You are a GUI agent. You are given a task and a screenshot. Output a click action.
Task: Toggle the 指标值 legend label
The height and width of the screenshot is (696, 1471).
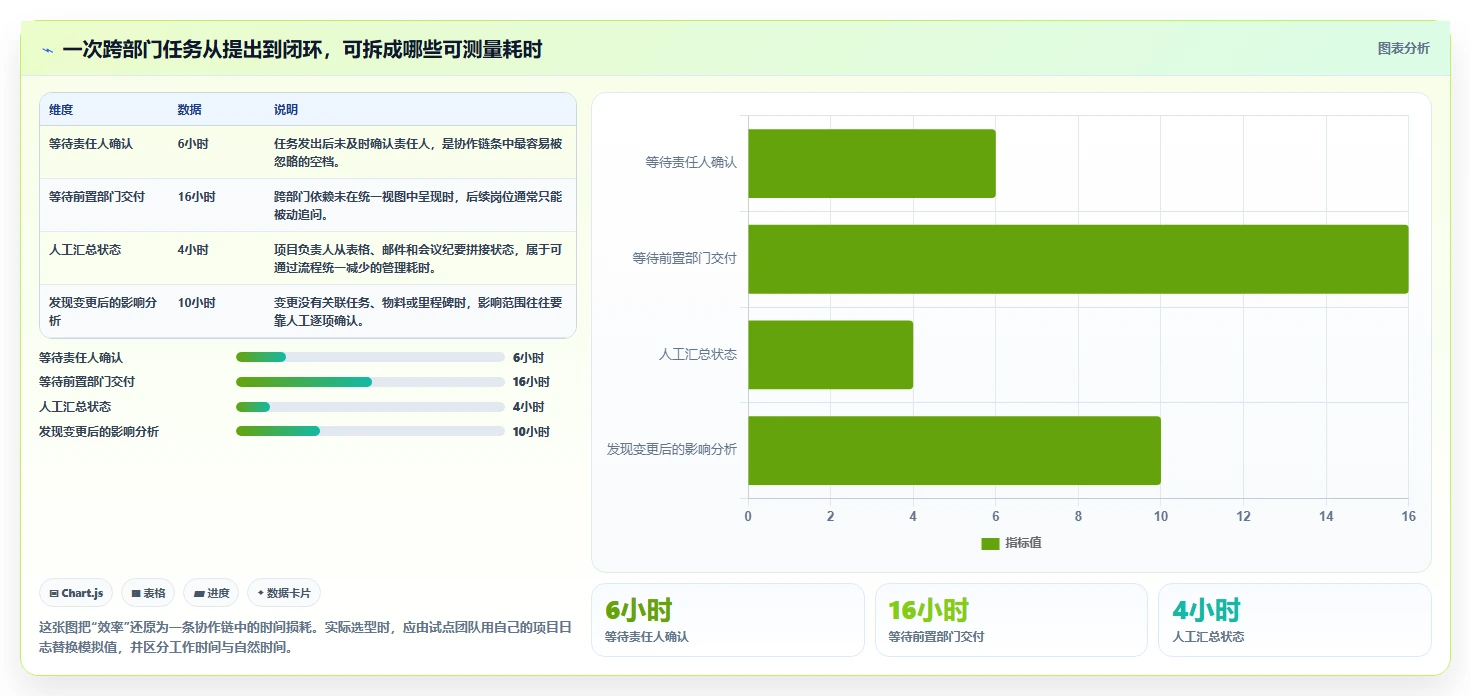[x=1023, y=543]
